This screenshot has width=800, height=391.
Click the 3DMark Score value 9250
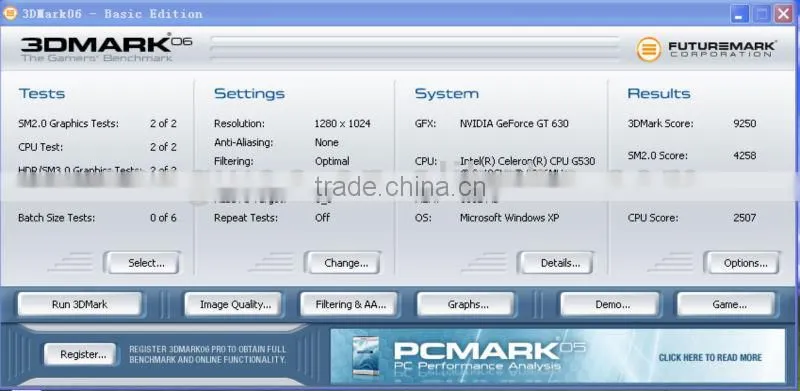coord(744,124)
